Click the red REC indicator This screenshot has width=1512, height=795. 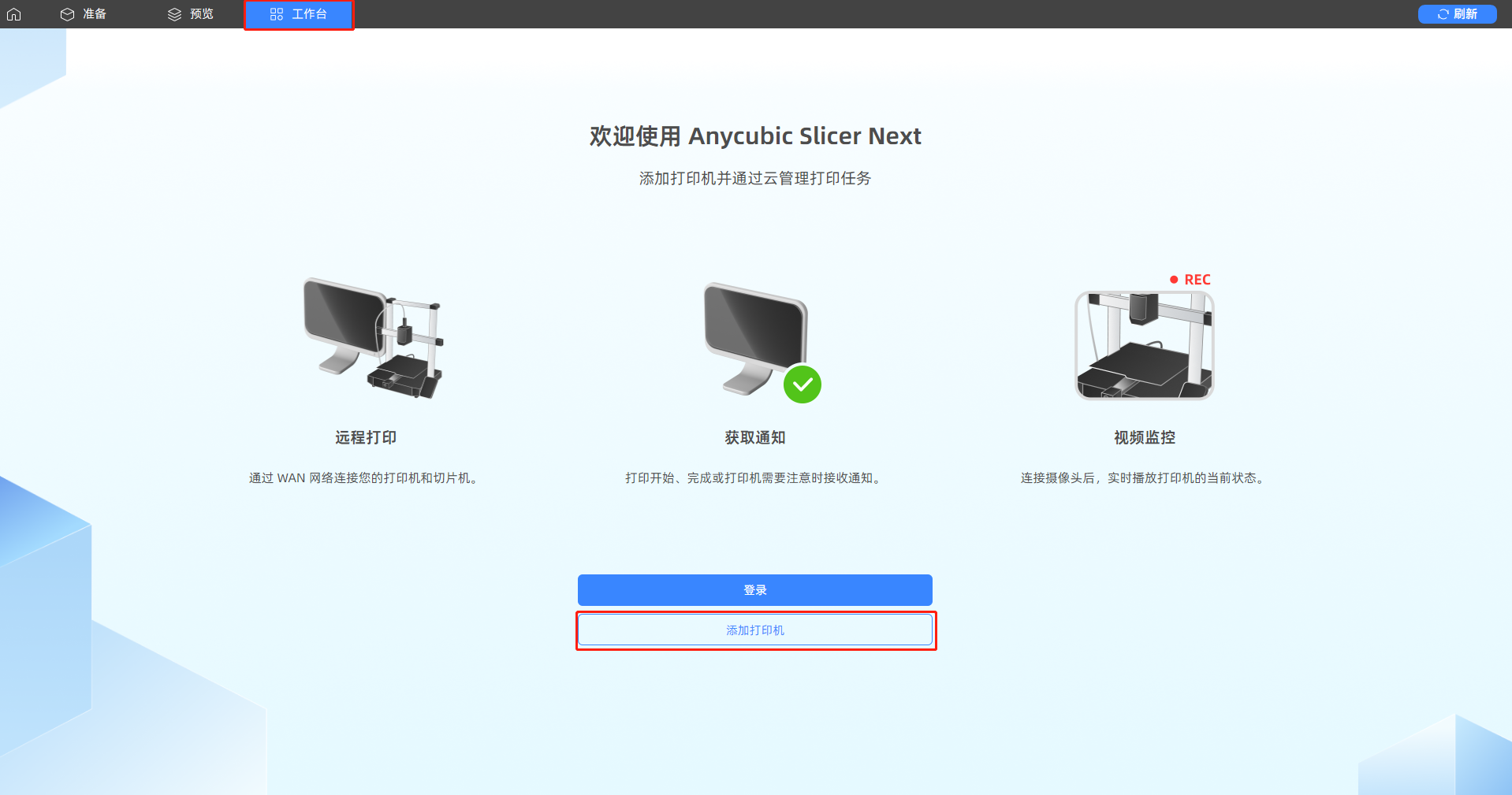[1190, 280]
